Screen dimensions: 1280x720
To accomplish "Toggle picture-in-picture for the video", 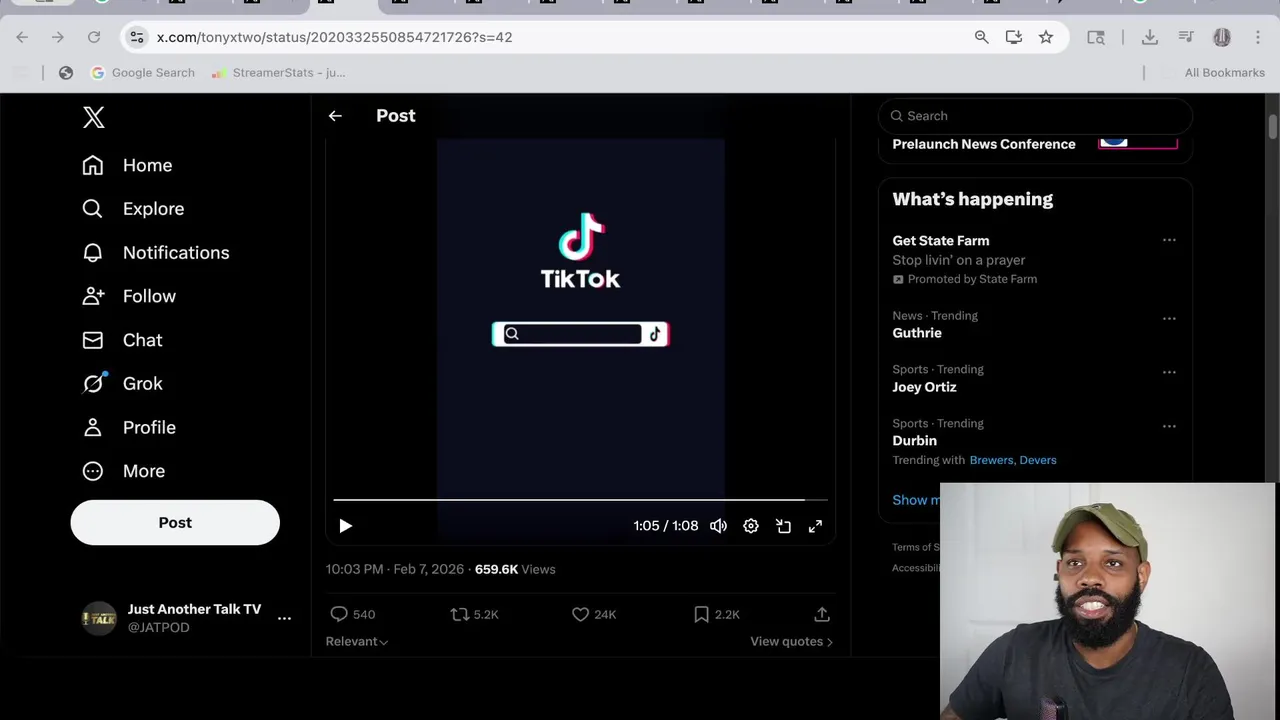I will (x=783, y=526).
